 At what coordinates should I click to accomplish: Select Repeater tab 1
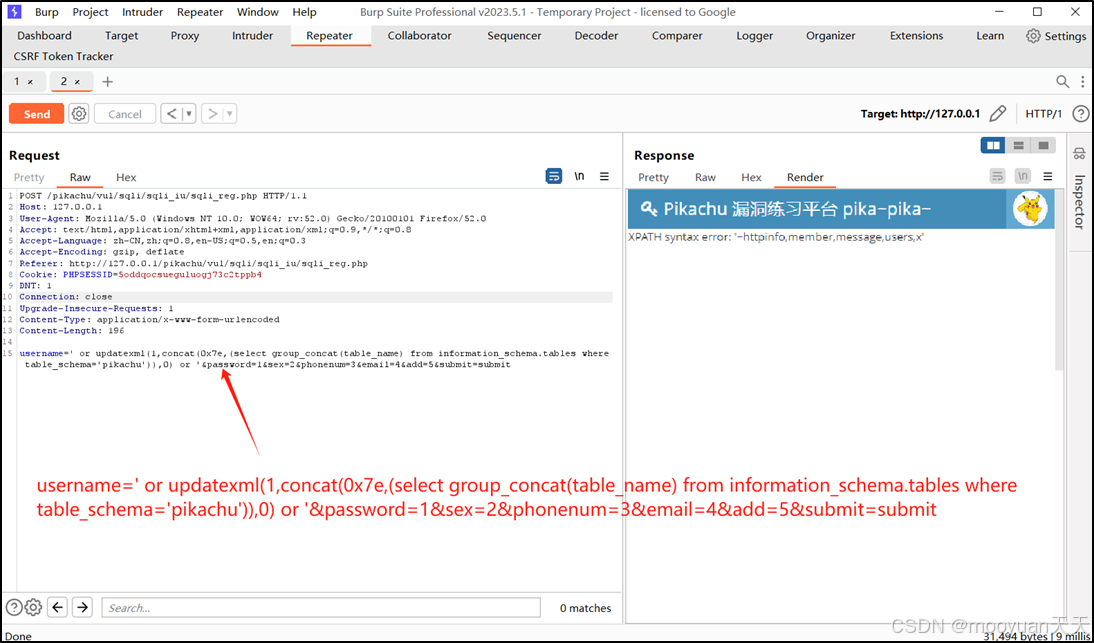(17, 82)
